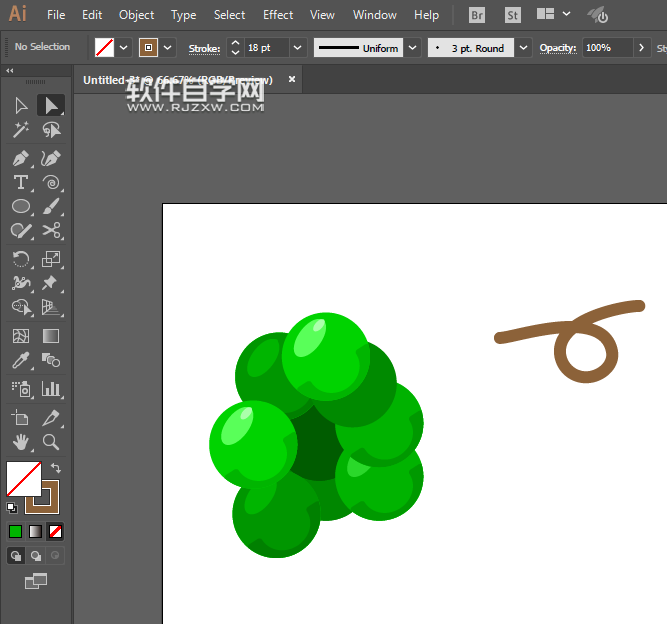Select the Eyedropper tool
This screenshot has width=667, height=624.
(x=21, y=361)
